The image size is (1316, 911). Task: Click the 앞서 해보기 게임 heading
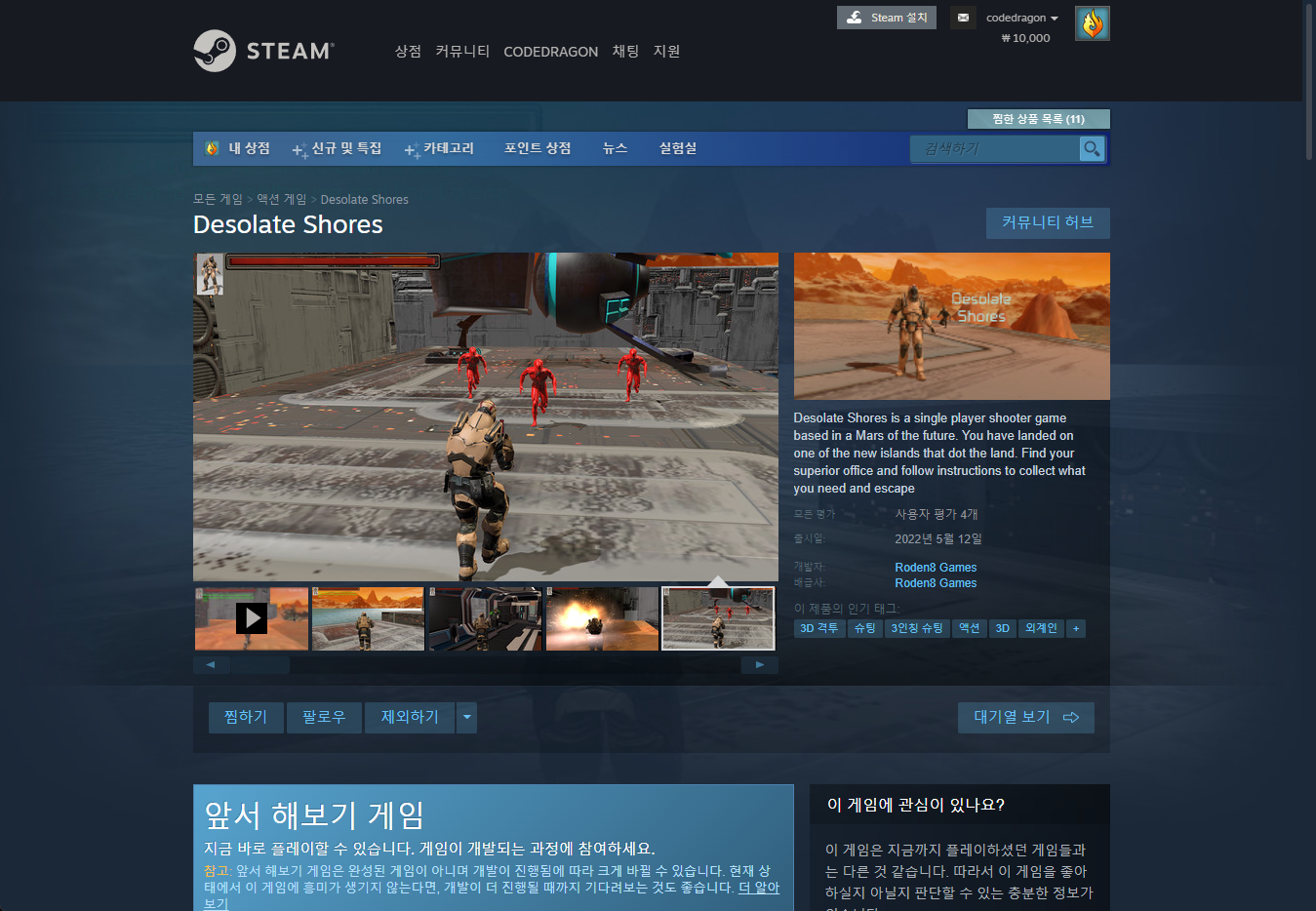314,815
